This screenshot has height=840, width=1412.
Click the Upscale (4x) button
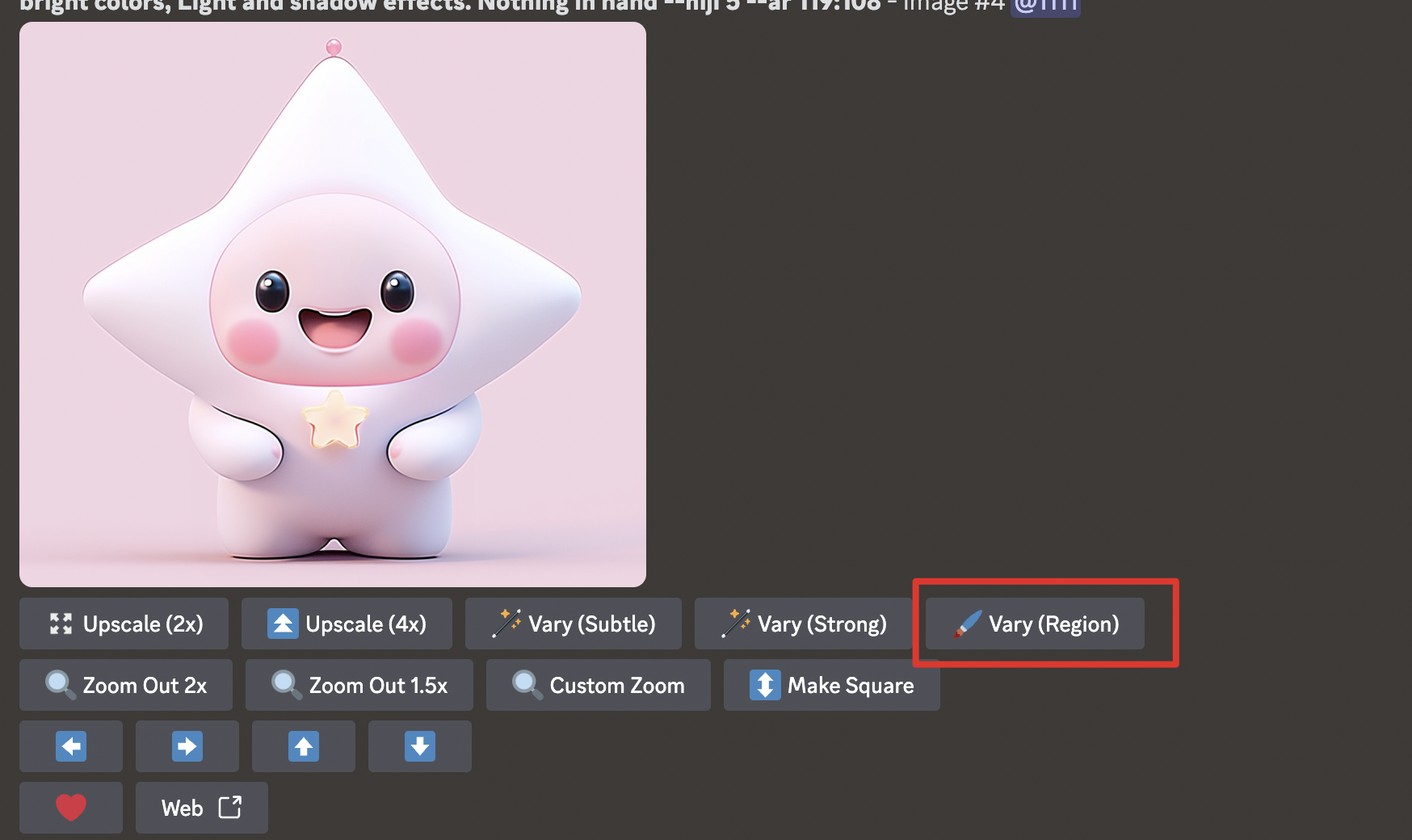[347, 624]
